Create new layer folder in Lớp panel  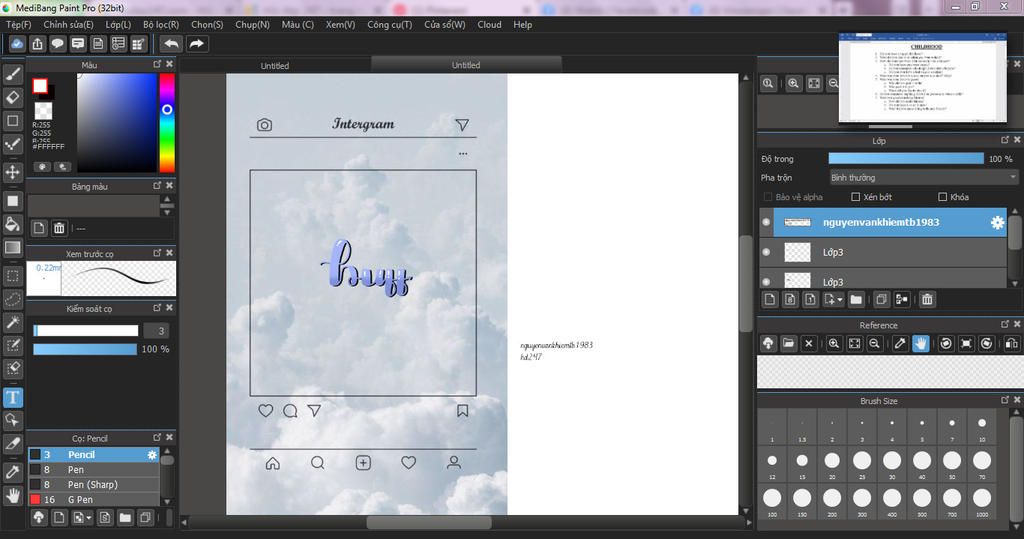(856, 300)
